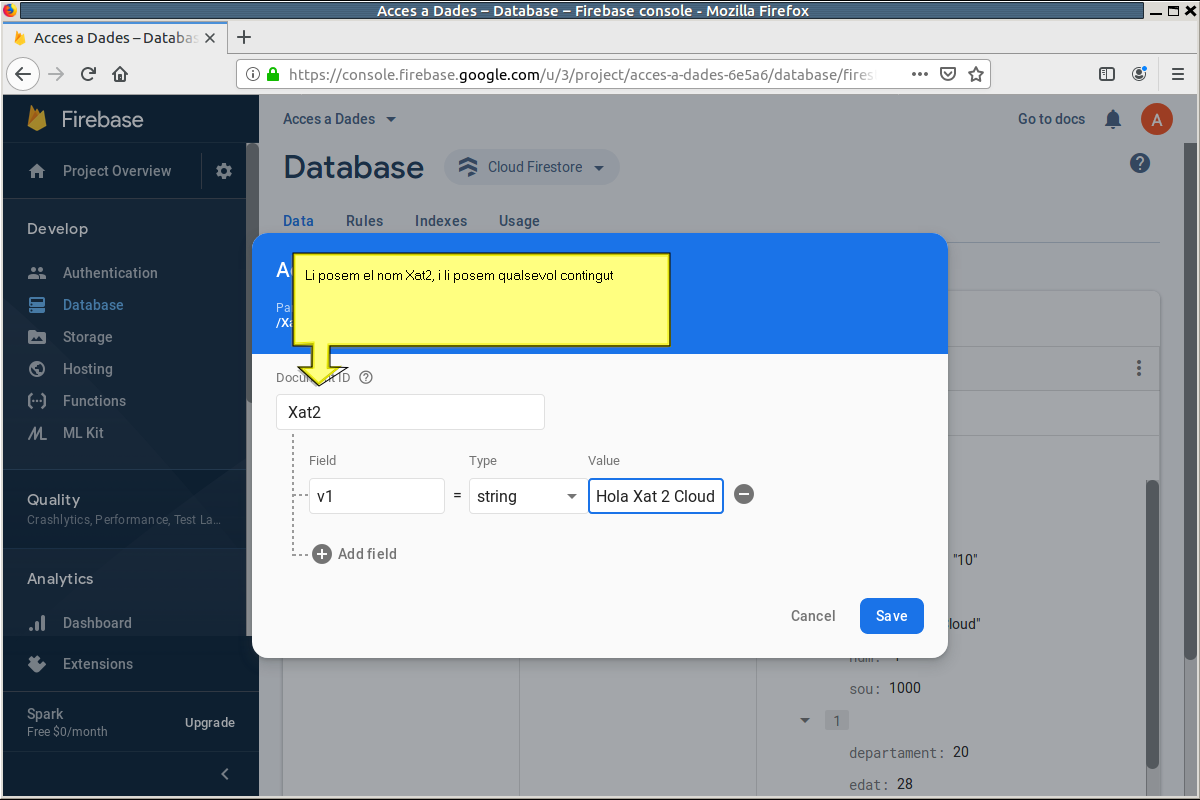Open the account avatar A
Image resolution: width=1200 pixels, height=800 pixels.
click(x=1157, y=120)
